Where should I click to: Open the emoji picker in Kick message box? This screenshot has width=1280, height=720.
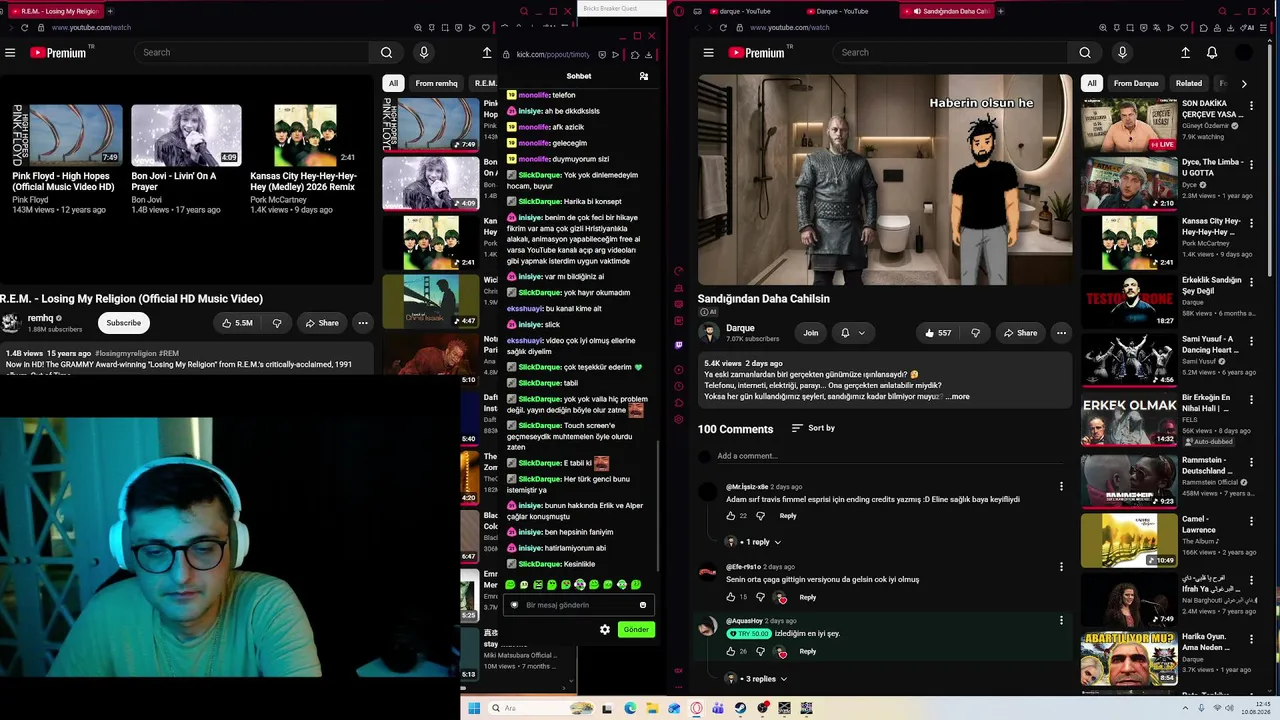click(x=643, y=605)
